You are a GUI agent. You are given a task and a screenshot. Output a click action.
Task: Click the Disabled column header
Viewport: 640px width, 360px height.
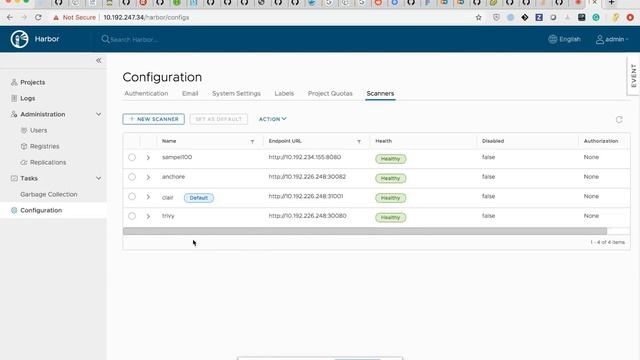pos(493,141)
